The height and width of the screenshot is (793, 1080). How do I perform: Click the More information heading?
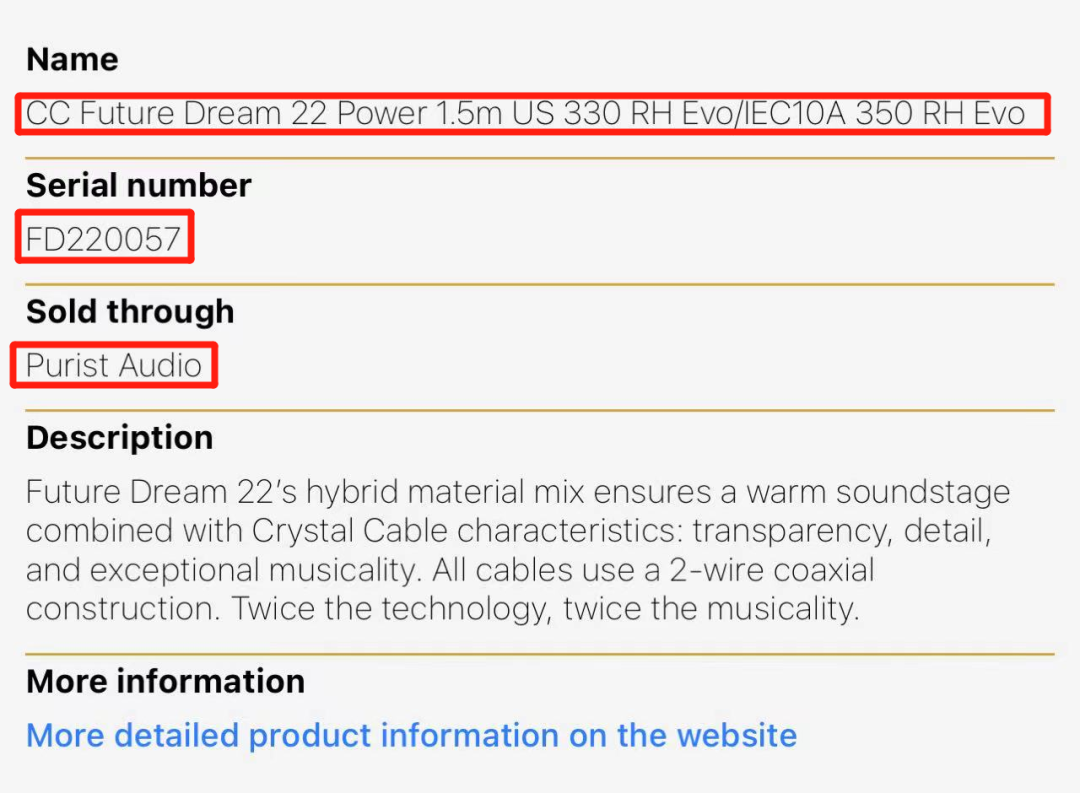click(x=165, y=681)
